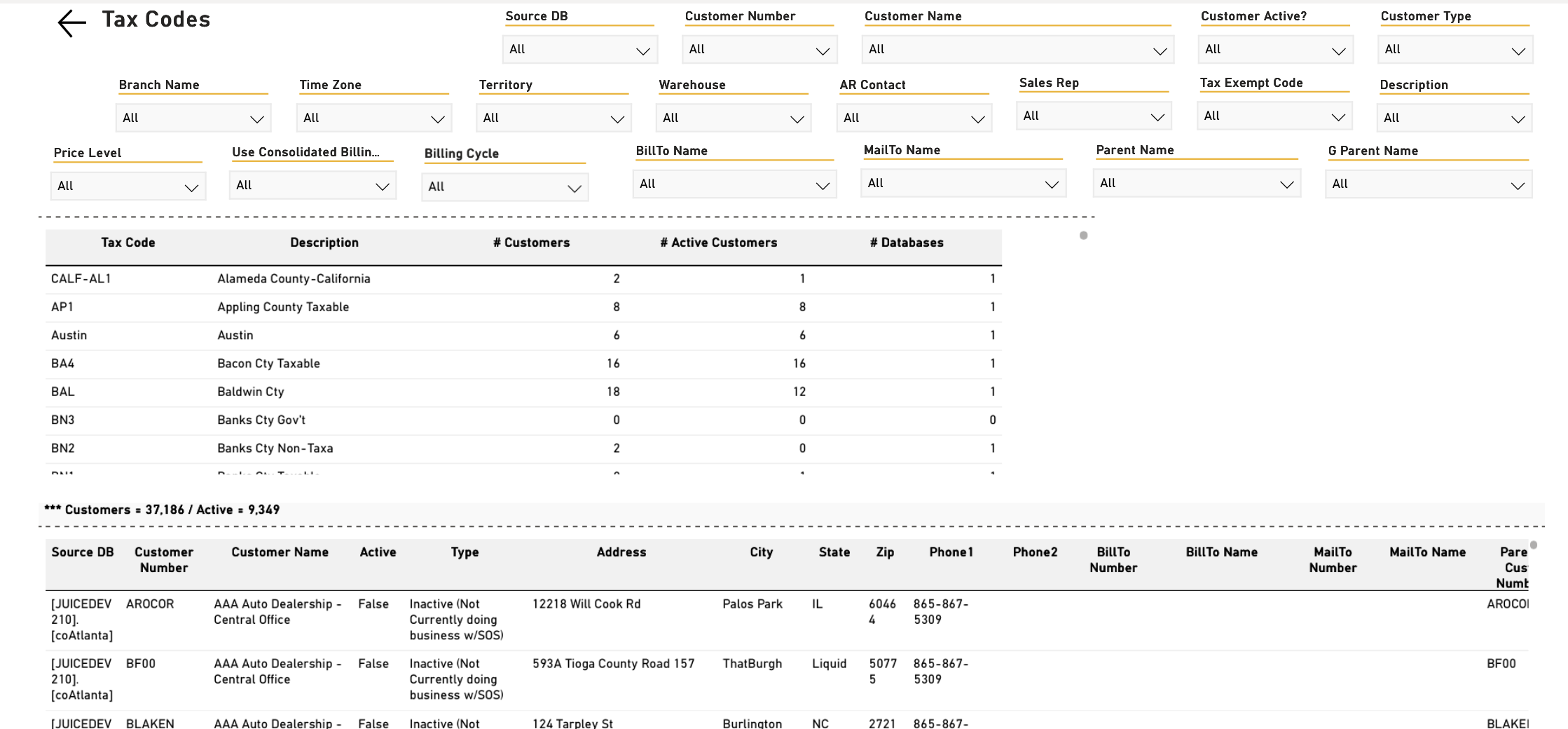
Task: Sort customers by Zip column
Action: pyautogui.click(x=886, y=552)
